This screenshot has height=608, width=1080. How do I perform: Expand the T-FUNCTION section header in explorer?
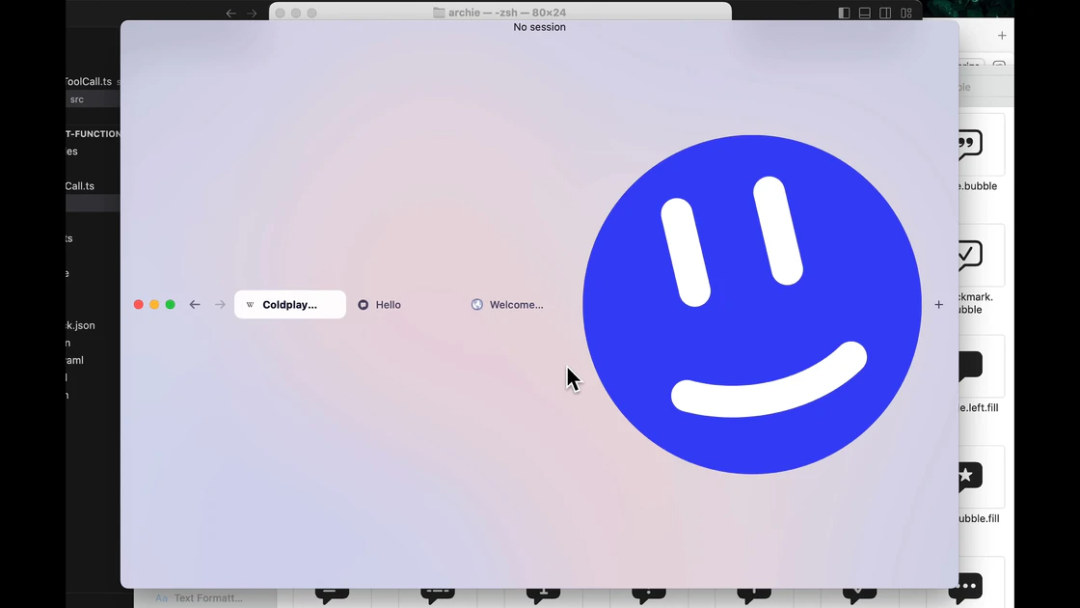click(x=93, y=134)
